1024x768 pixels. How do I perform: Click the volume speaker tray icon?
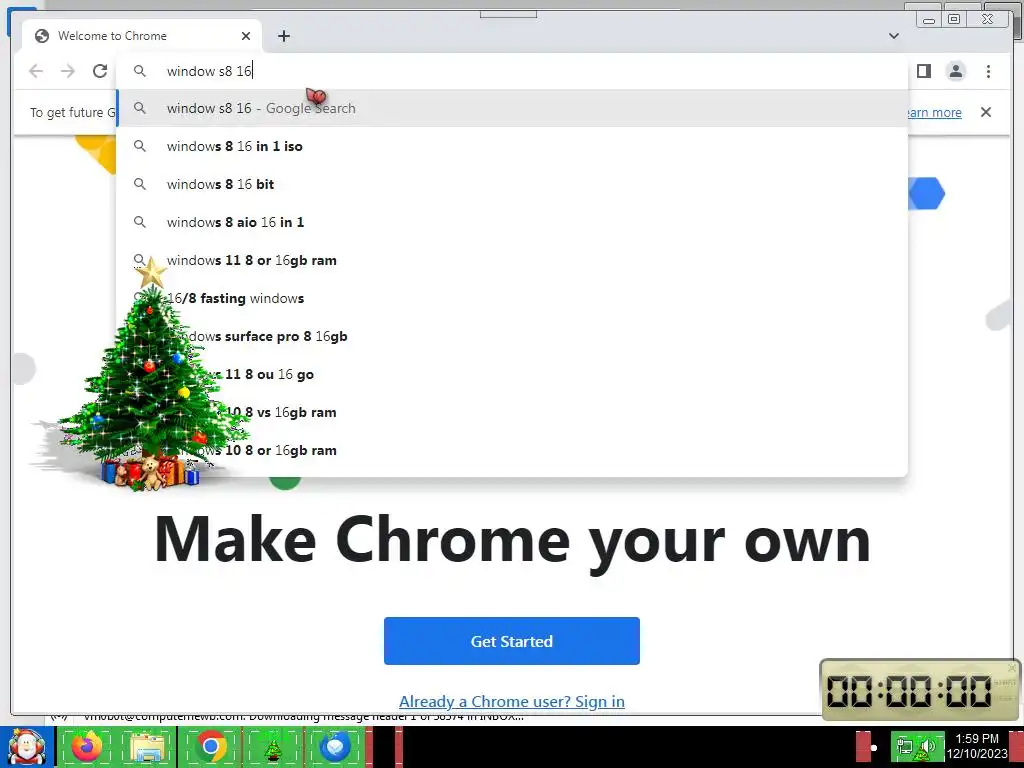click(x=927, y=748)
